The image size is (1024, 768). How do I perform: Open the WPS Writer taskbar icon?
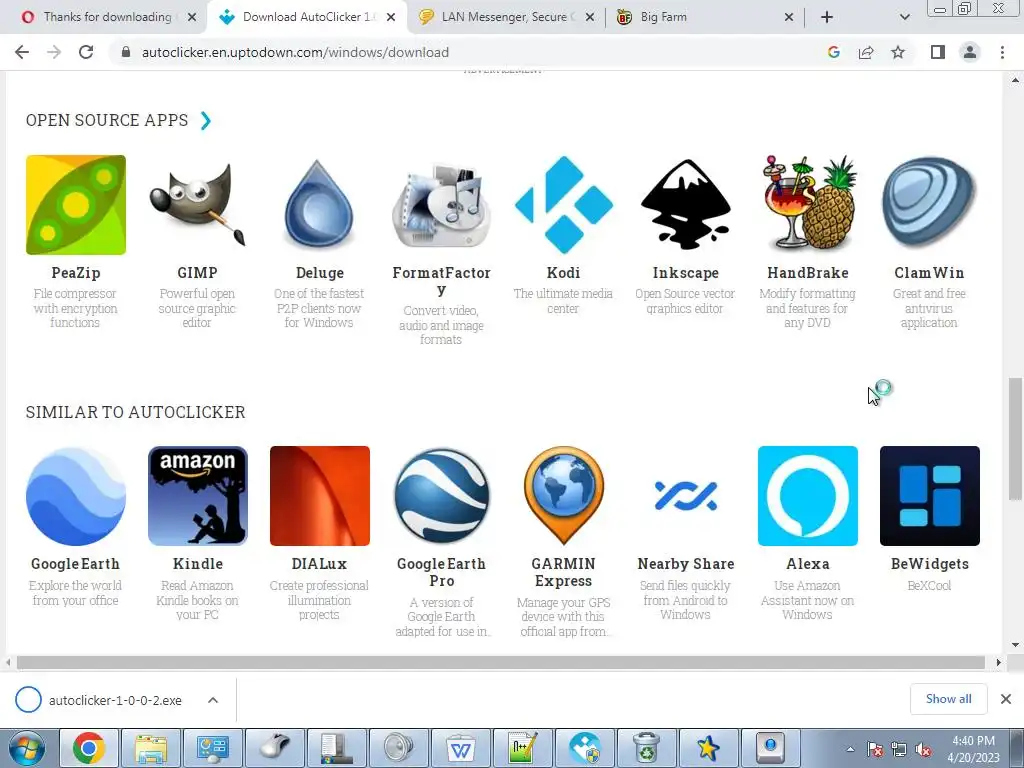460,748
